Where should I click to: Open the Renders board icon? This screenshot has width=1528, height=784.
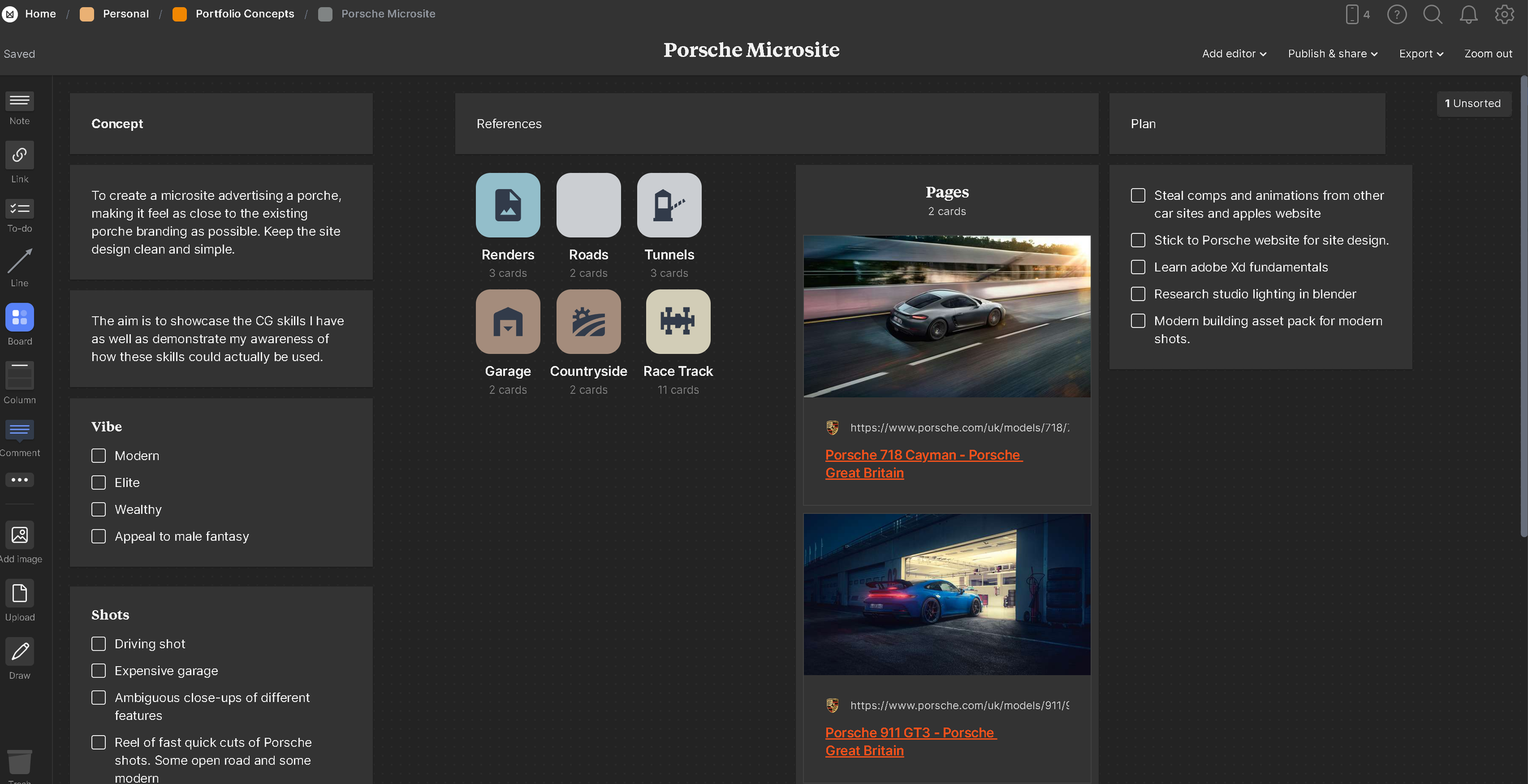pyautogui.click(x=508, y=205)
